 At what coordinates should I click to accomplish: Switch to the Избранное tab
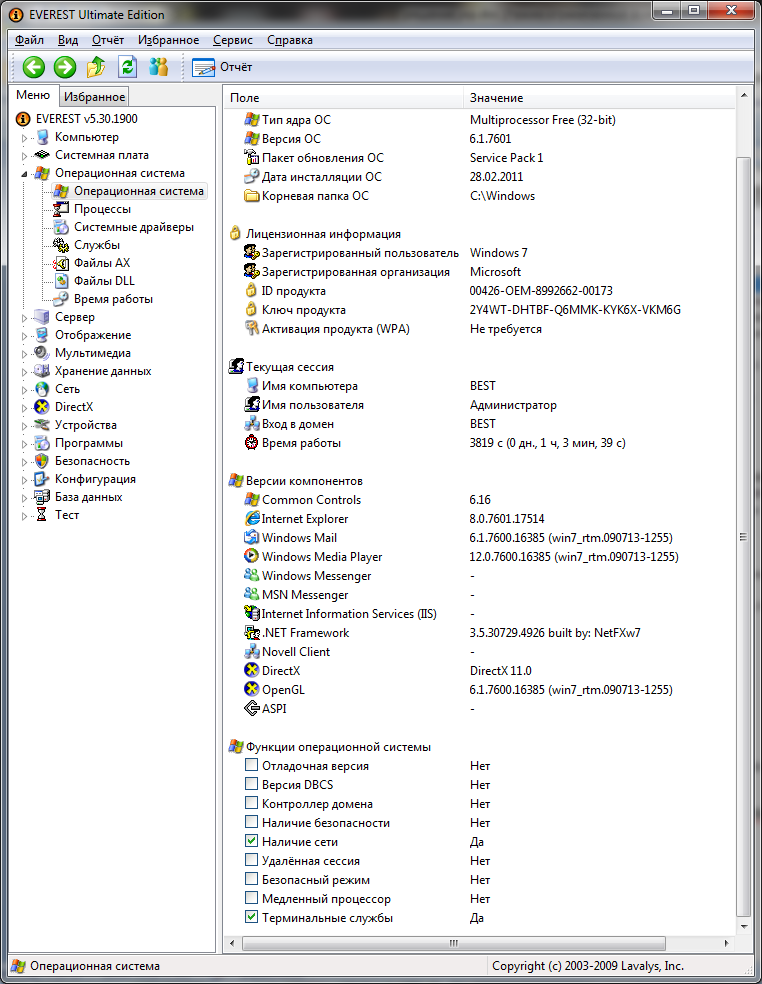94,97
